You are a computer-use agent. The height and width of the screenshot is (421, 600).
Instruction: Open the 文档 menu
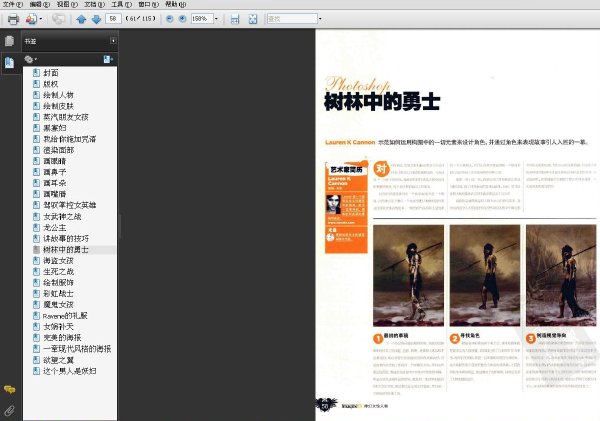coord(94,4)
